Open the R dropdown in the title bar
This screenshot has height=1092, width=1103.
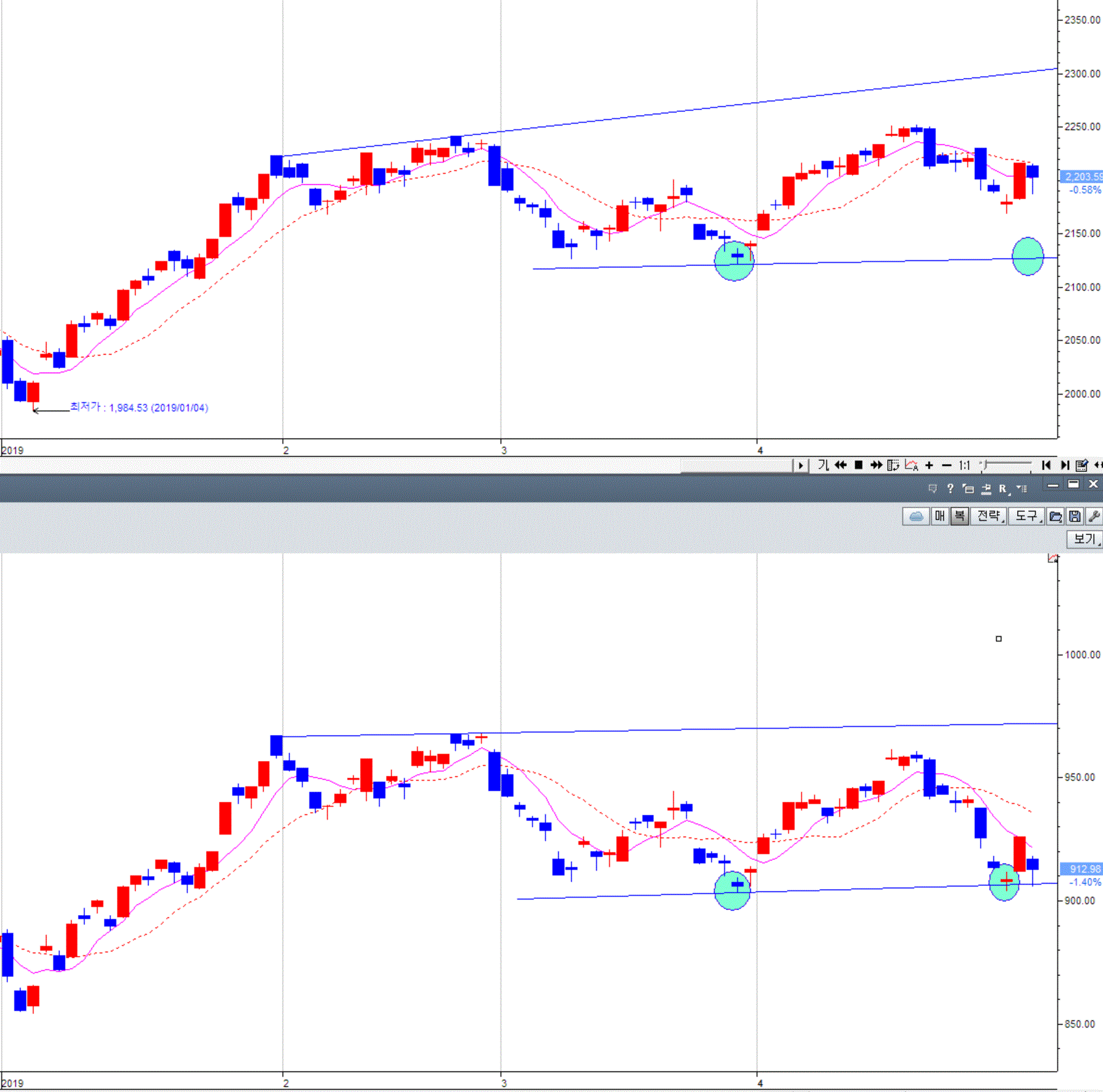pos(1005,489)
